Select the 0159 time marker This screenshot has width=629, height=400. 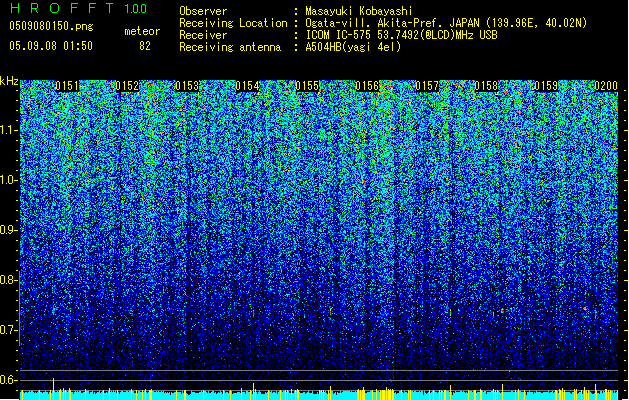(x=546, y=86)
